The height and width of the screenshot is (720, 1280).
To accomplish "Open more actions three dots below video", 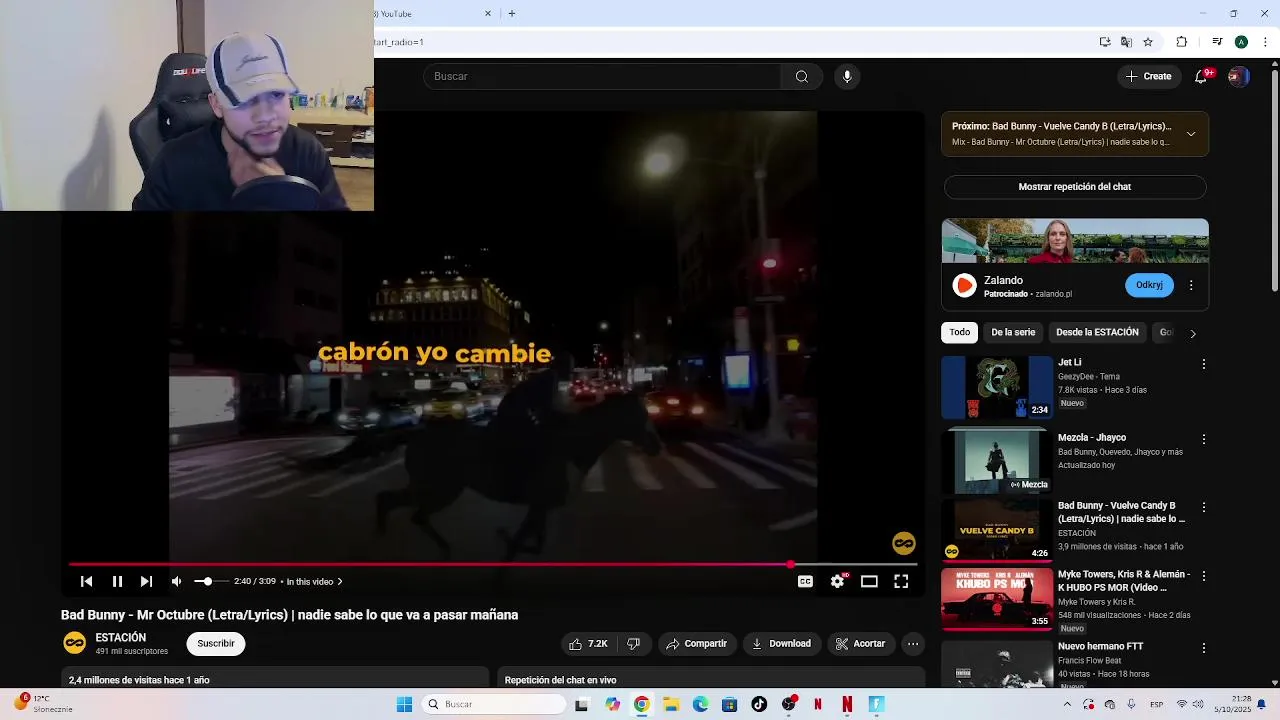I will [x=913, y=644].
